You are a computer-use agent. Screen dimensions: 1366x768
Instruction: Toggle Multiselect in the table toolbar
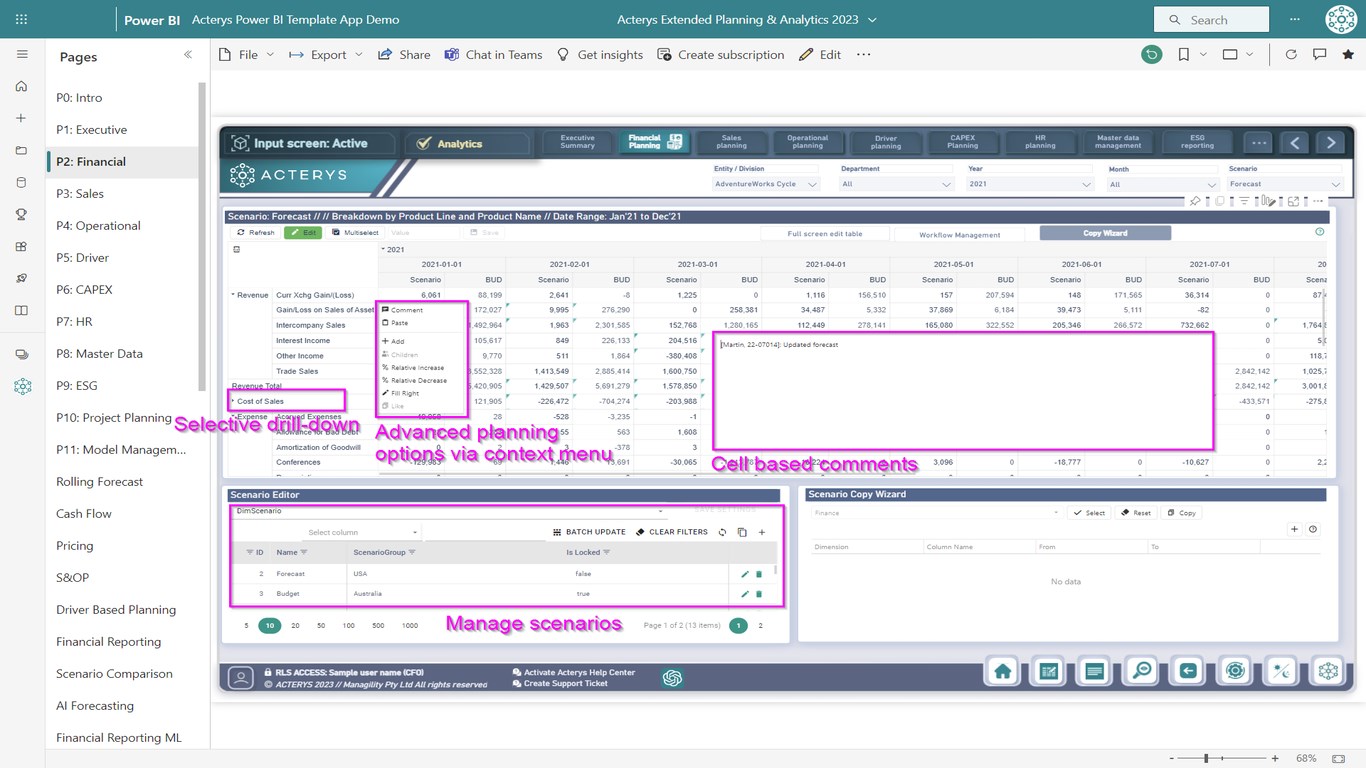tap(355, 233)
